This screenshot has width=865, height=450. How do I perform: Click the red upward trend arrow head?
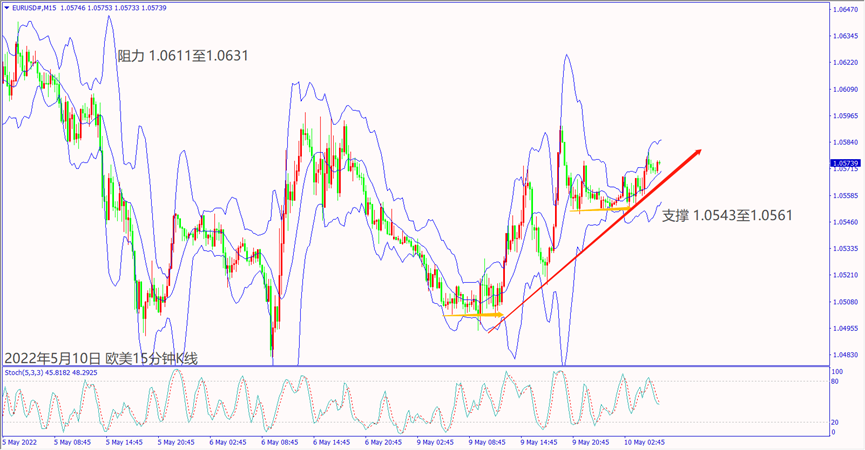coord(697,152)
